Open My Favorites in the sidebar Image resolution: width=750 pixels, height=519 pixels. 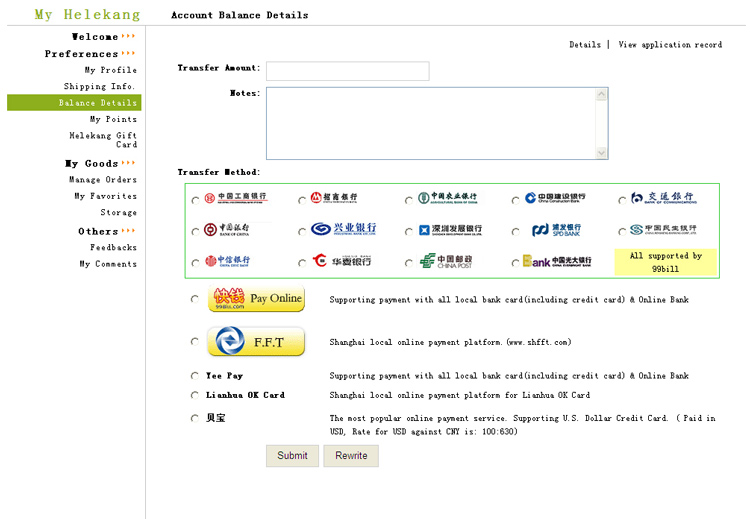pyautogui.click(x=106, y=196)
